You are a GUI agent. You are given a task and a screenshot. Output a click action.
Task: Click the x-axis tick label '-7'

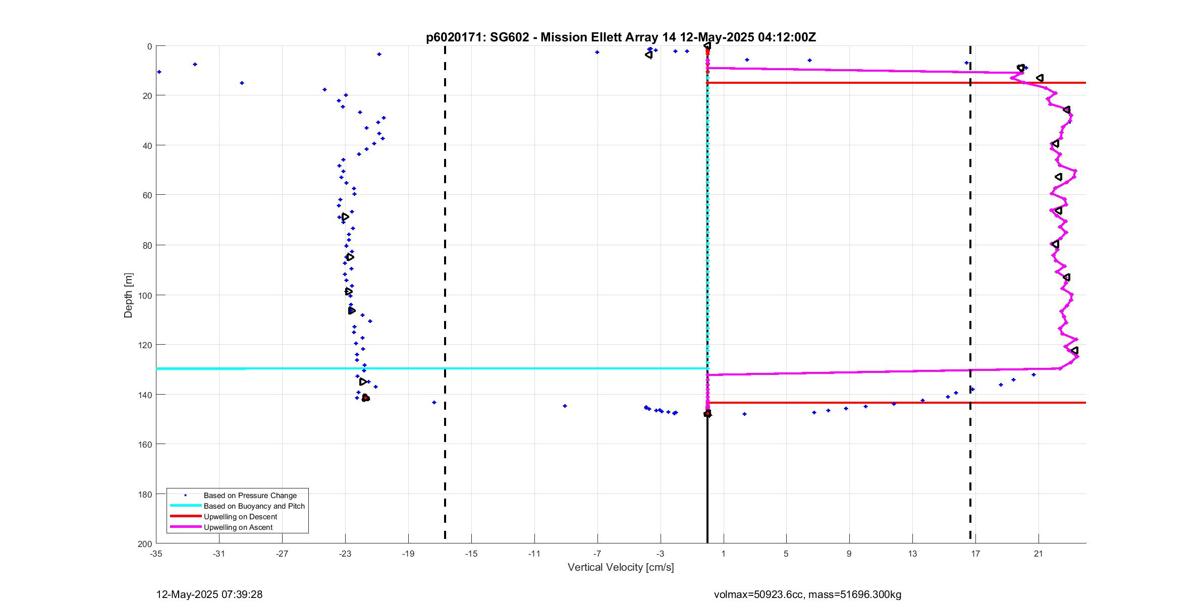597,553
